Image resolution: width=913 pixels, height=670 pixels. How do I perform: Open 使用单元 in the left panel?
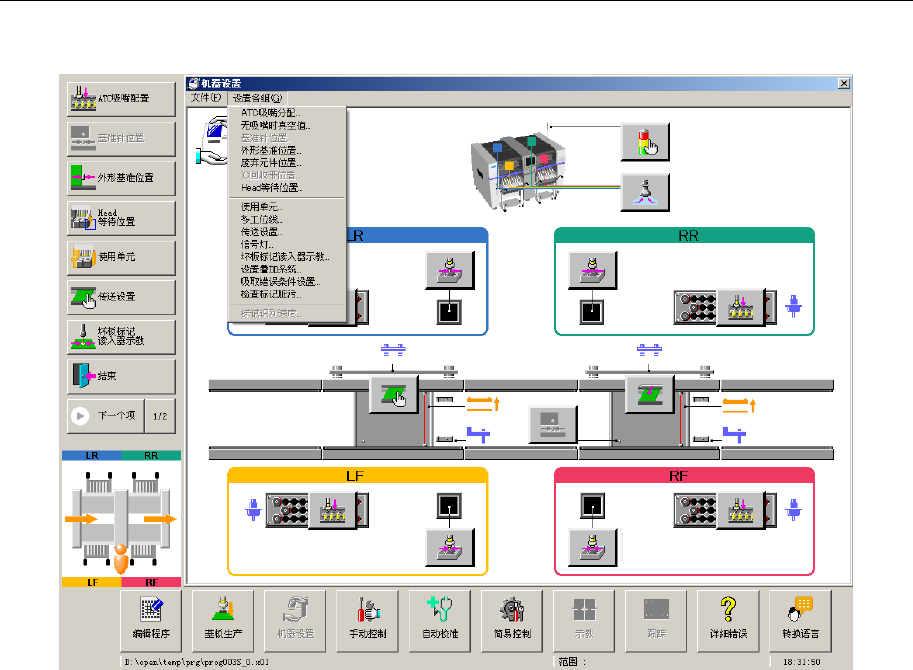click(x=121, y=257)
